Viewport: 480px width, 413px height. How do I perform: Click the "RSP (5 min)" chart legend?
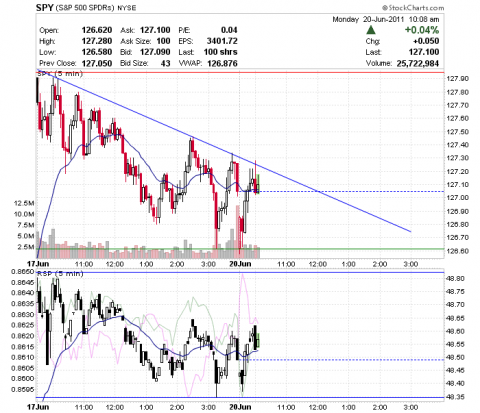(x=60, y=274)
